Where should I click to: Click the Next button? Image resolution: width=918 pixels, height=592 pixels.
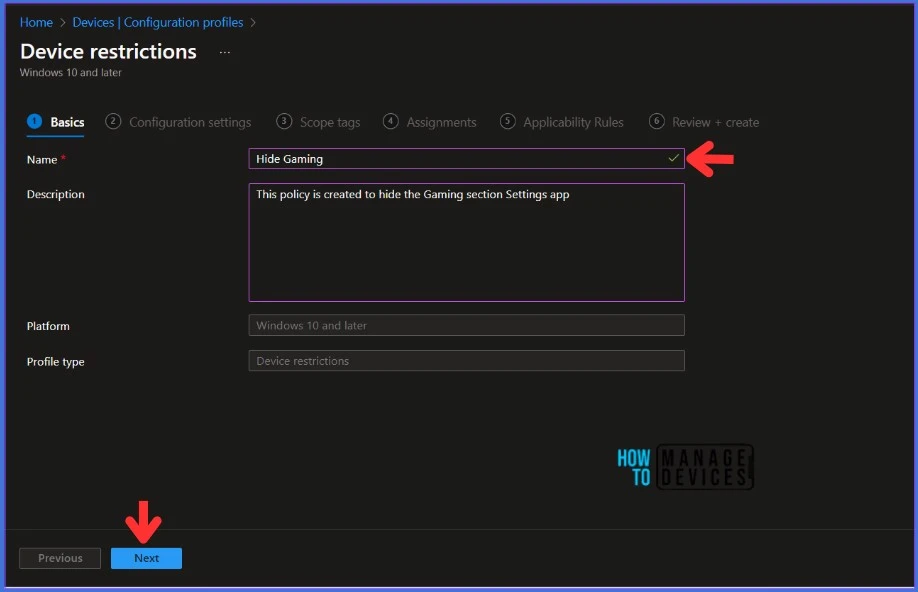tap(146, 558)
